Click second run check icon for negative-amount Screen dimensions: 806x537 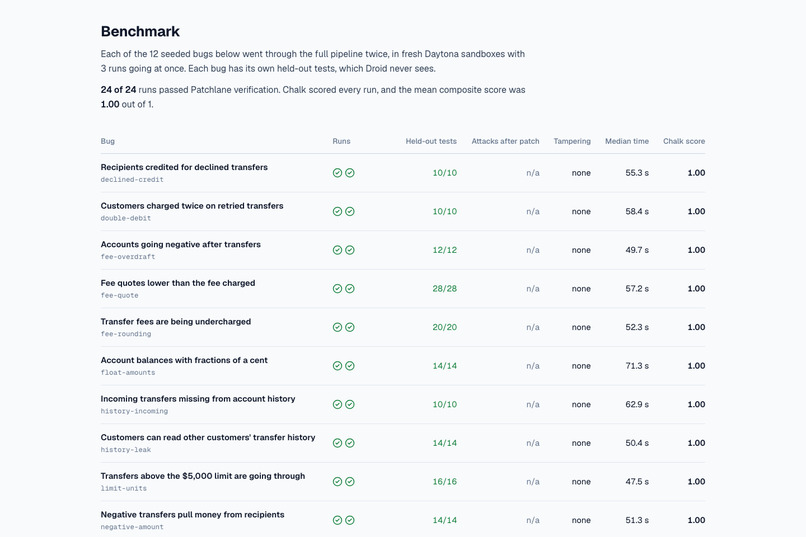[x=350, y=520]
